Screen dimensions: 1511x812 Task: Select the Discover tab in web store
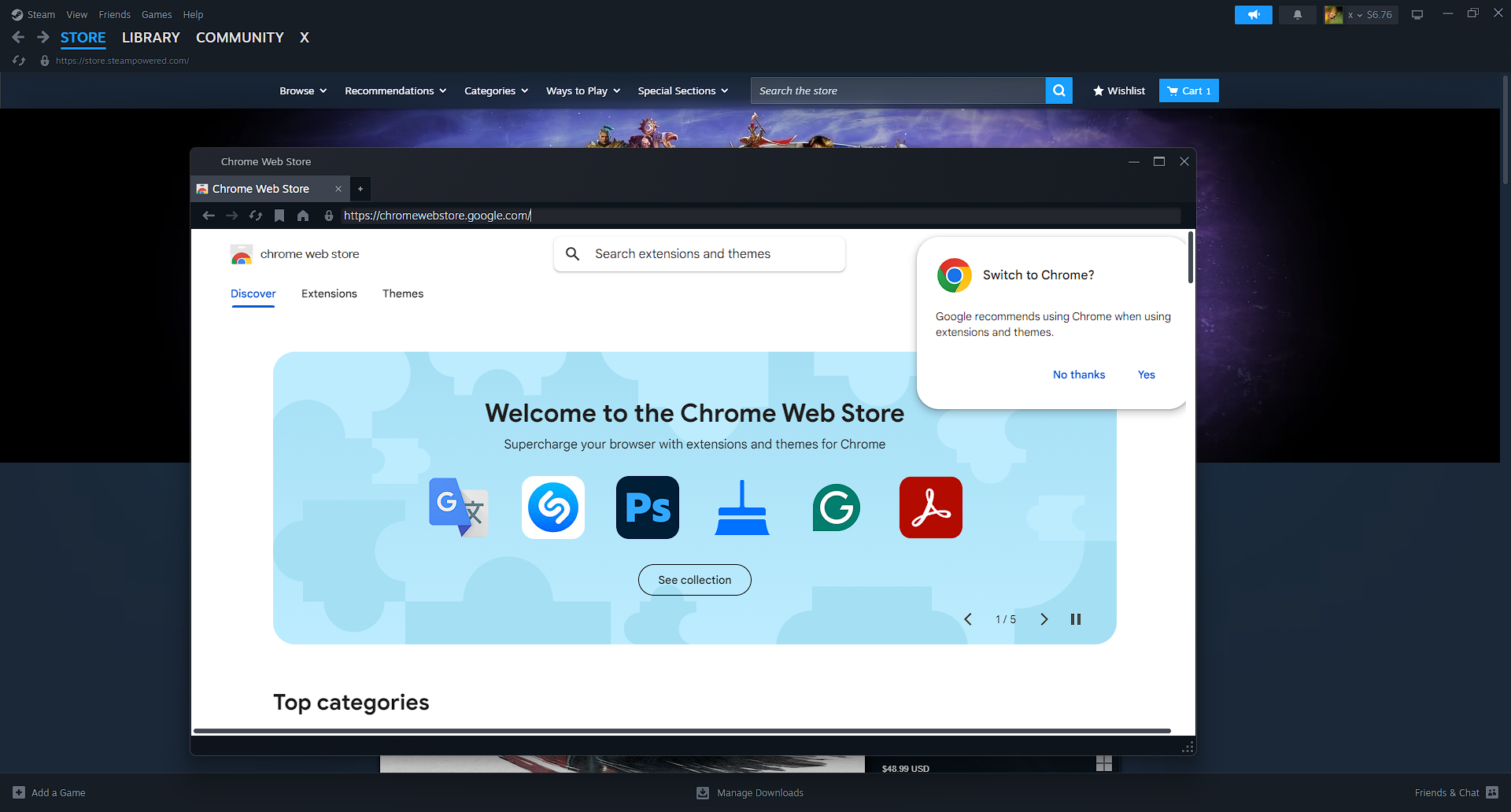[253, 293]
